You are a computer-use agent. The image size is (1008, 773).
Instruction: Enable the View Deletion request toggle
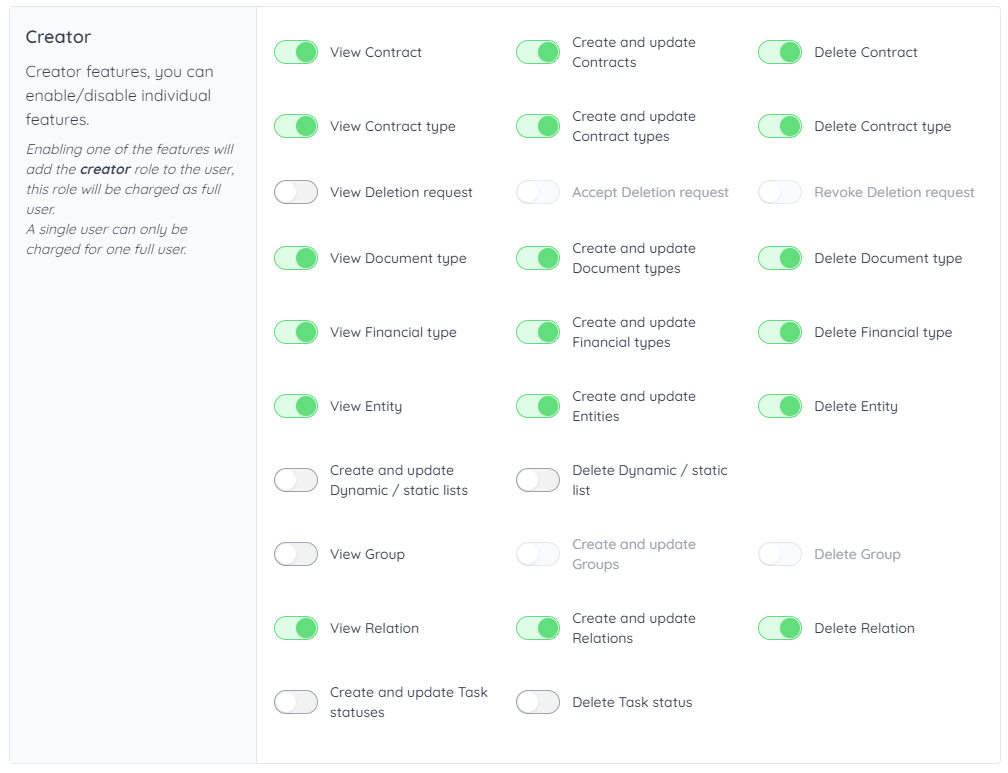(296, 192)
